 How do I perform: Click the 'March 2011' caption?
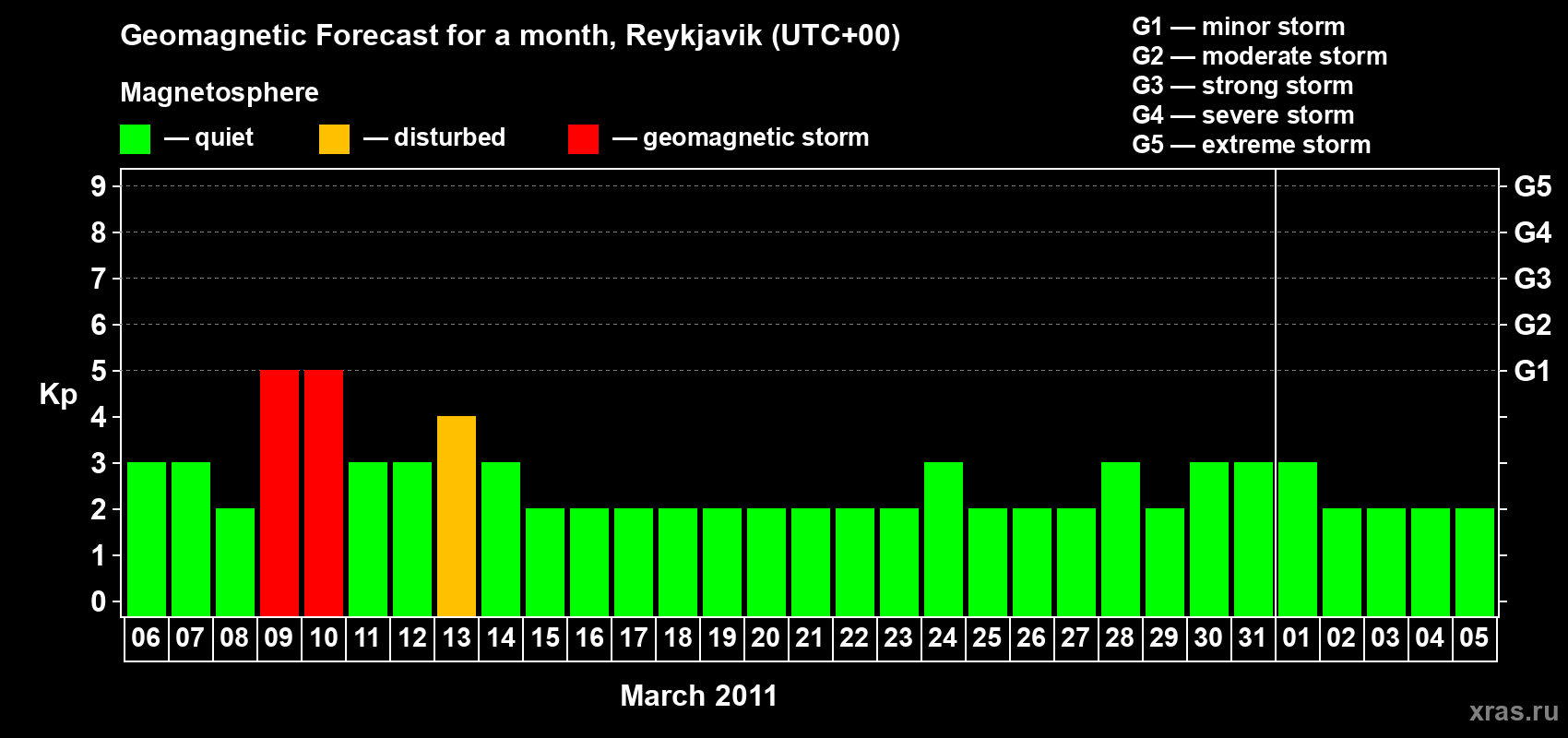click(x=699, y=696)
